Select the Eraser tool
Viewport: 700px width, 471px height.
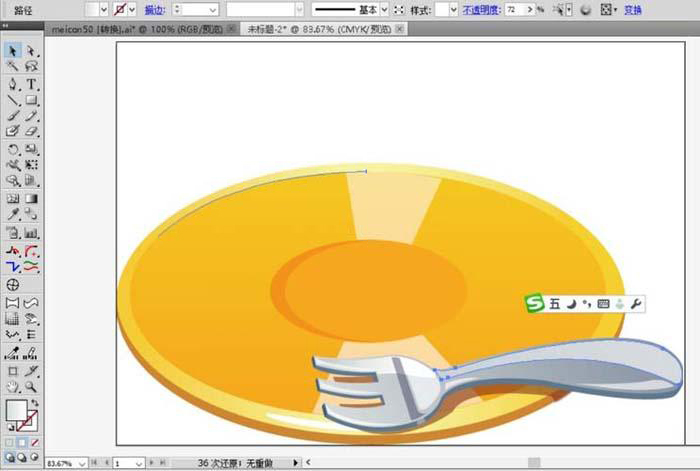pos(31,131)
